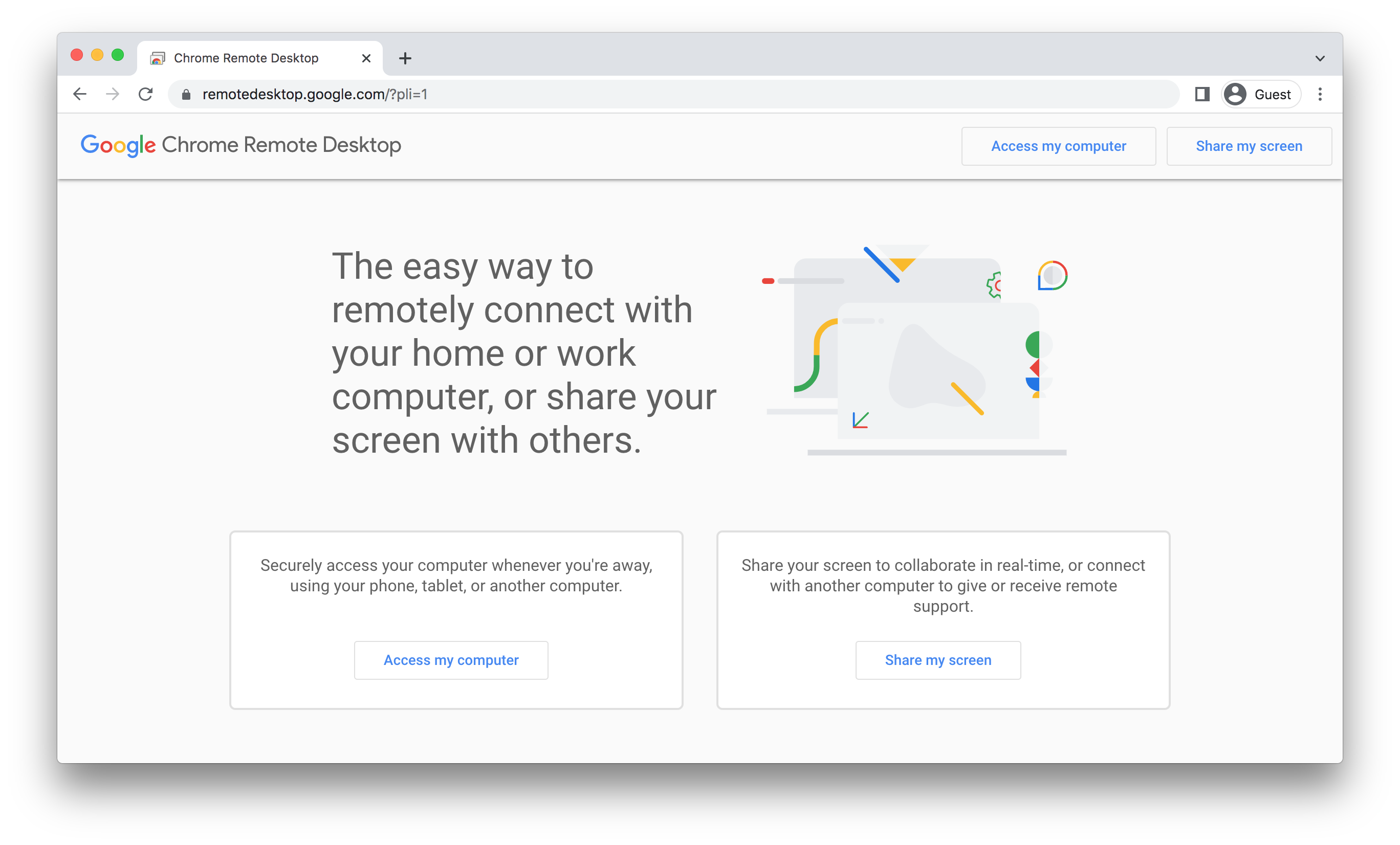The width and height of the screenshot is (1400, 845).
Task: Click the Share your screen to collaborate description
Action: click(943, 586)
